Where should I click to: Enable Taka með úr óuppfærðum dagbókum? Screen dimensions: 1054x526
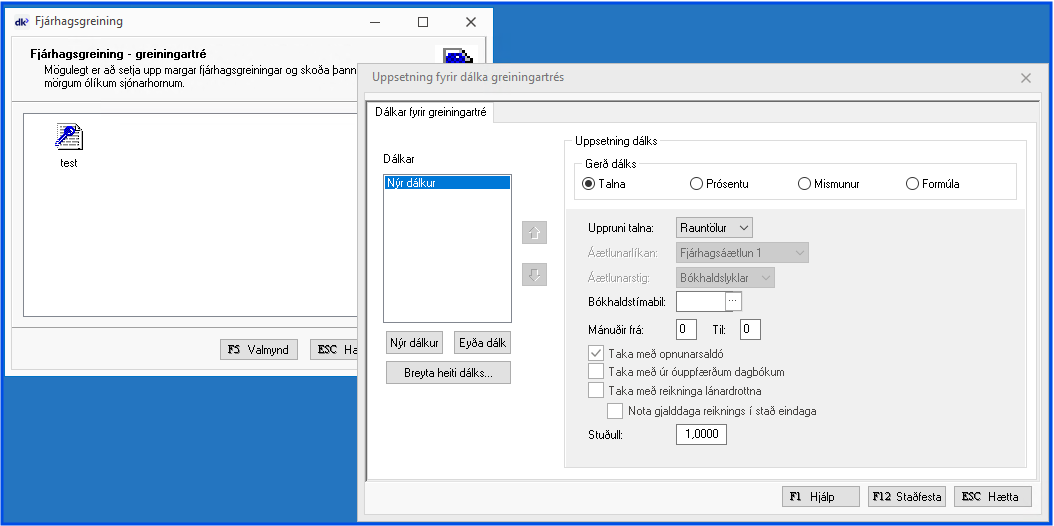(x=596, y=372)
